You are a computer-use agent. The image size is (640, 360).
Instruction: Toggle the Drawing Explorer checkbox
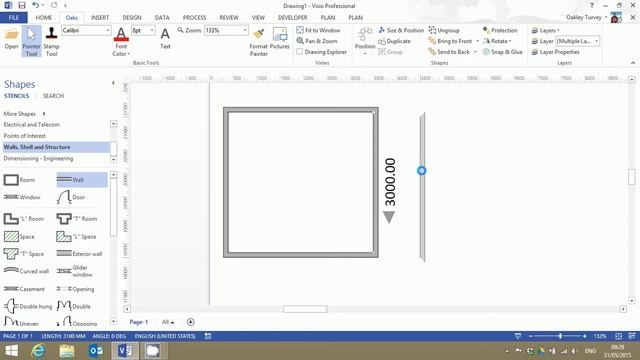click(x=300, y=52)
